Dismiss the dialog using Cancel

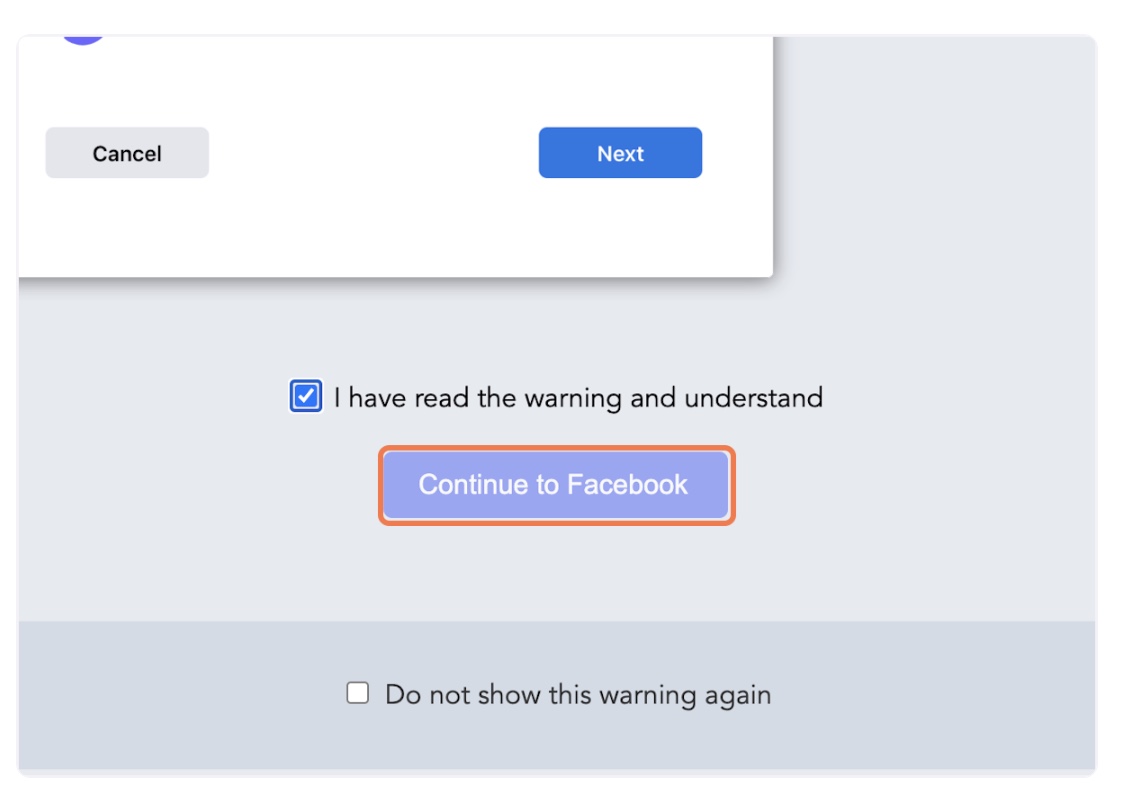pyautogui.click(x=127, y=153)
